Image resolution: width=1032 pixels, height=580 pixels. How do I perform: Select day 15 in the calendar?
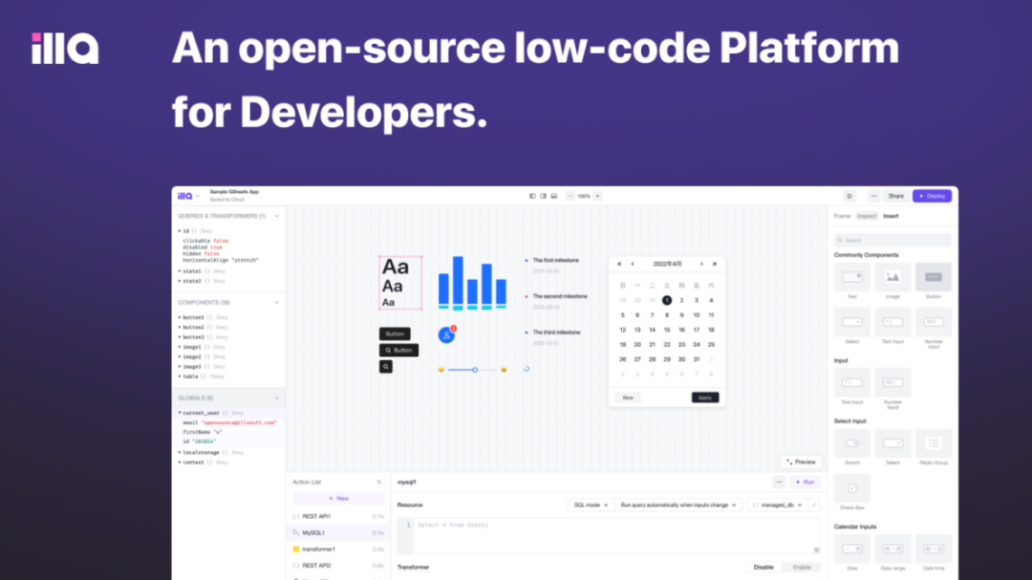[x=667, y=330]
